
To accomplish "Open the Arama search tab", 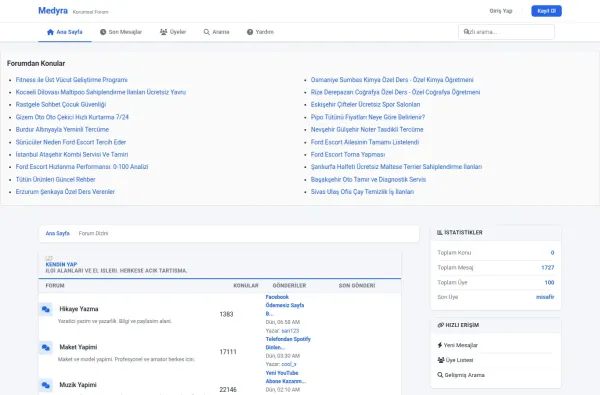I will (217, 32).
